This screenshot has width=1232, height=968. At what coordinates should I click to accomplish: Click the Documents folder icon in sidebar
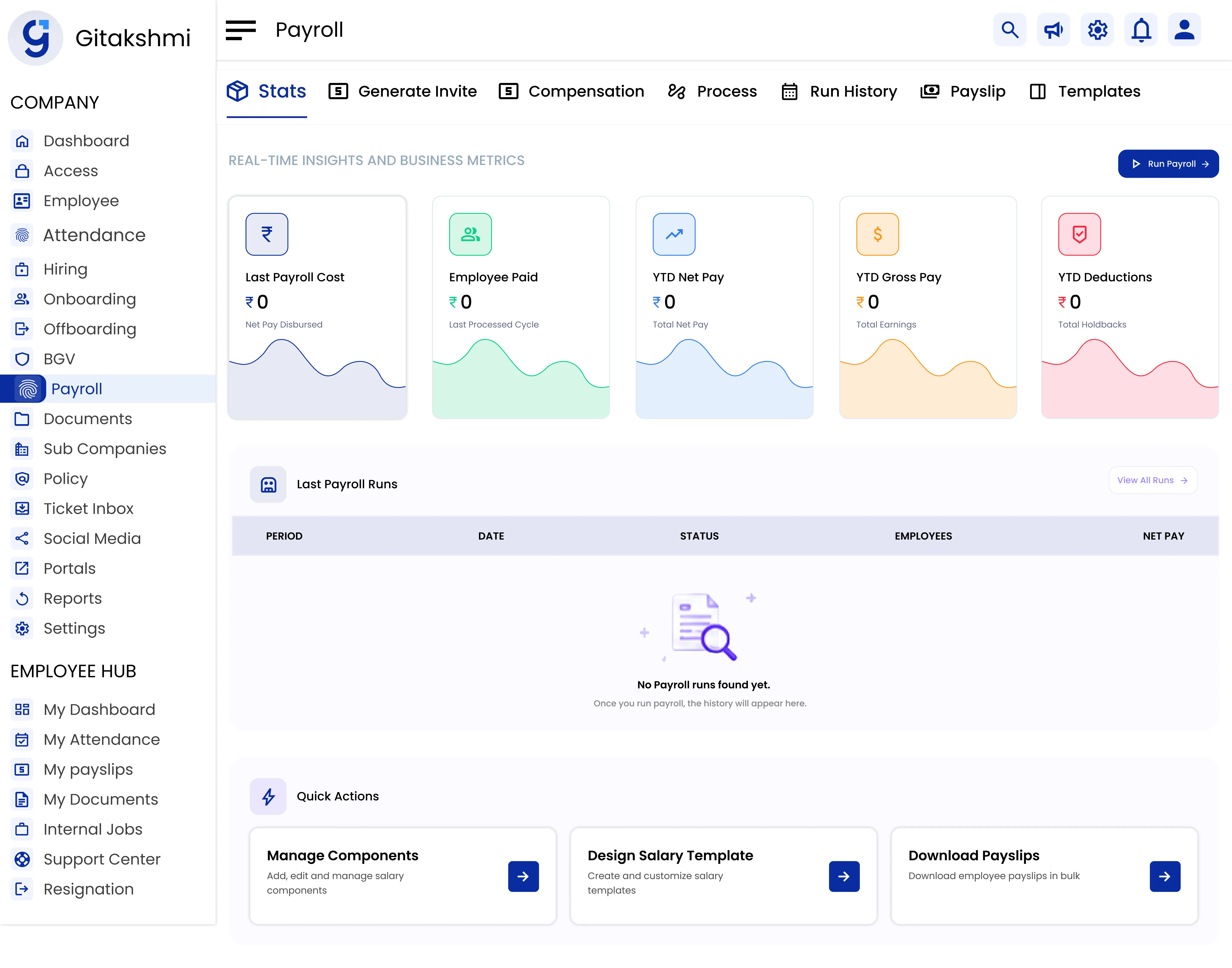click(22, 419)
